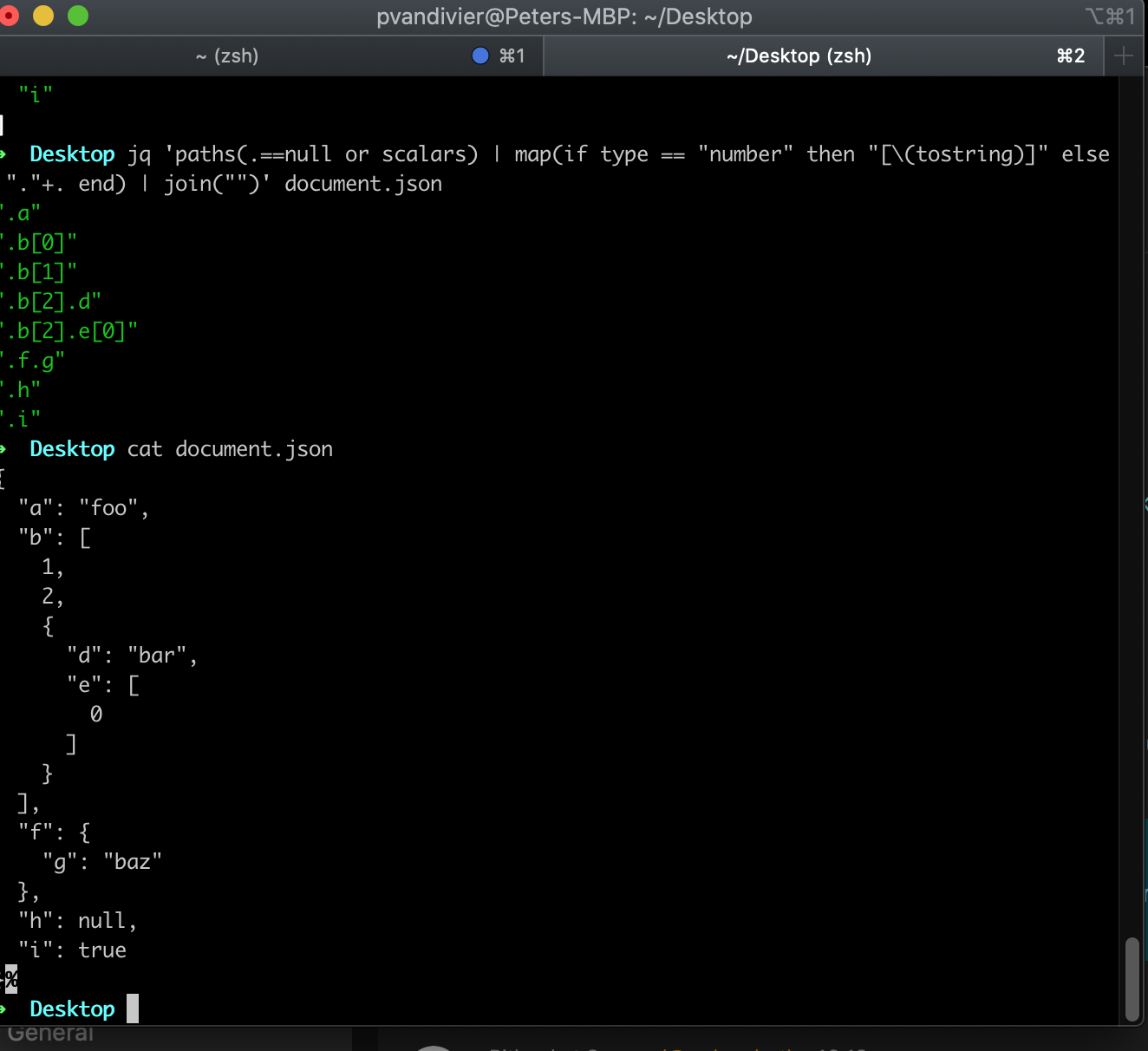Click the output line ".b[2].e[0]"
The image size is (1148, 1051).
pyautogui.click(x=68, y=331)
